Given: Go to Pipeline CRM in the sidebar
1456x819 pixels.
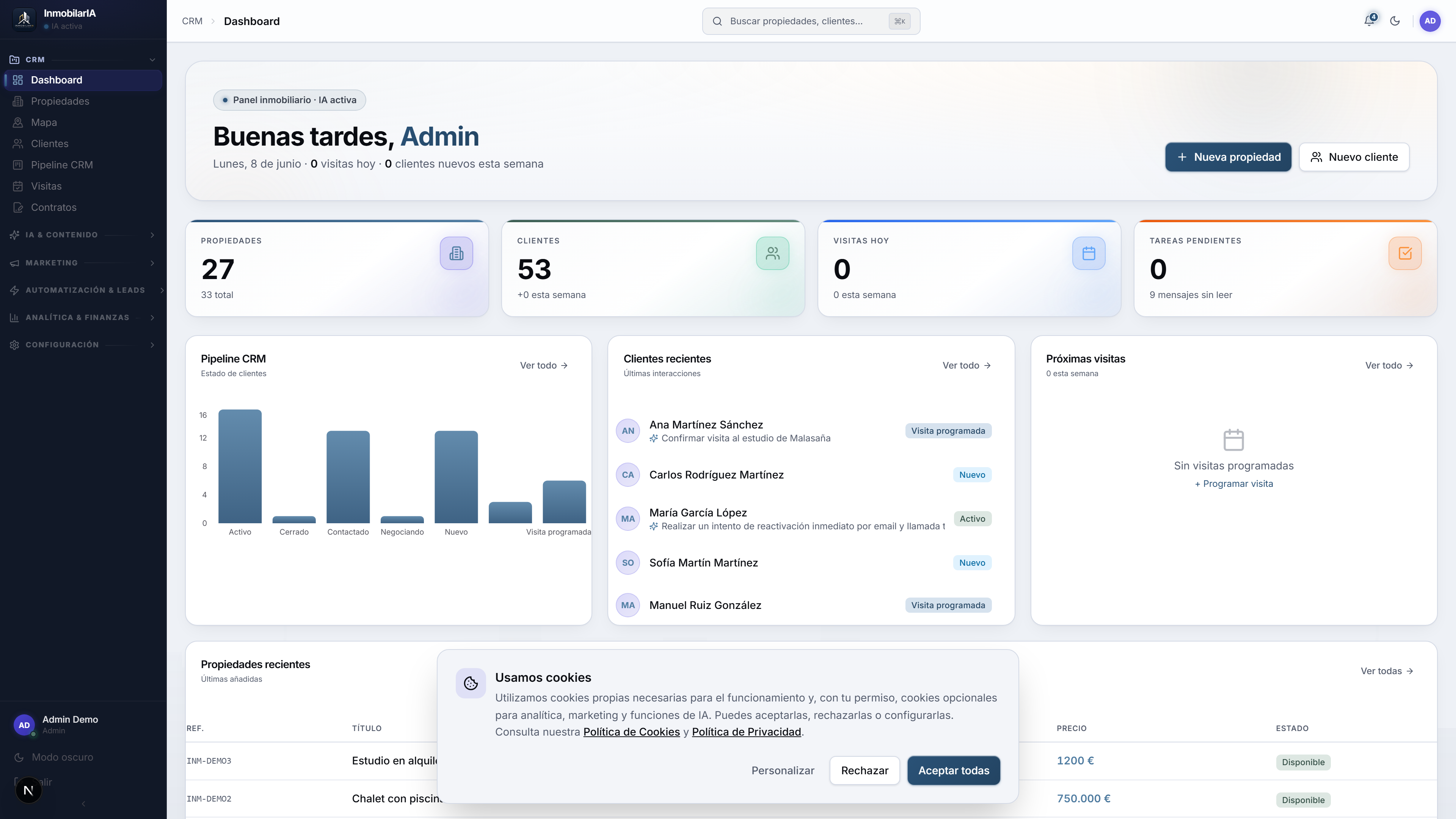Looking at the screenshot, I should click(84, 165).
